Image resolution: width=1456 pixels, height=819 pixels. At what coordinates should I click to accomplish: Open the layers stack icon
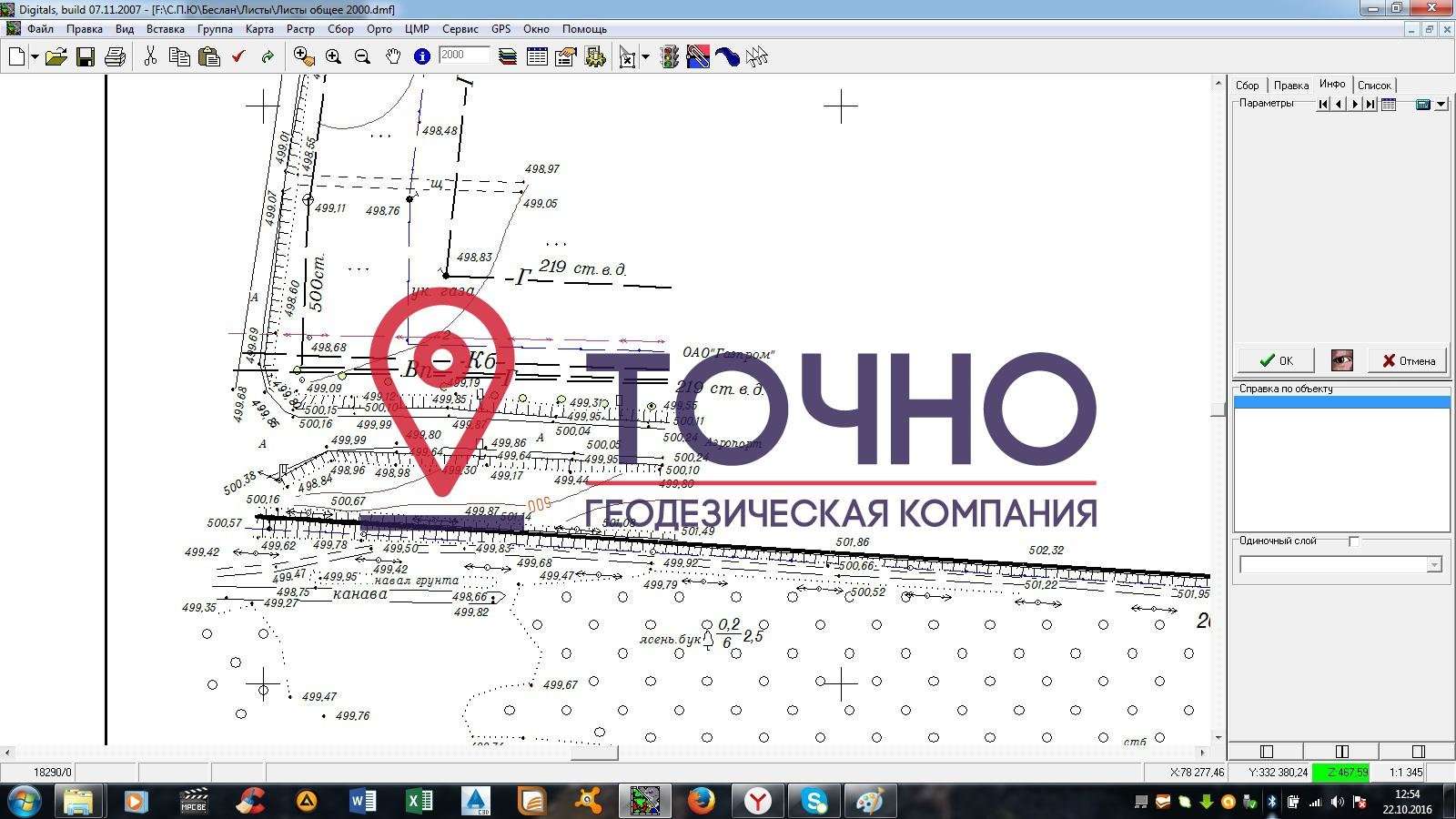tap(508, 57)
